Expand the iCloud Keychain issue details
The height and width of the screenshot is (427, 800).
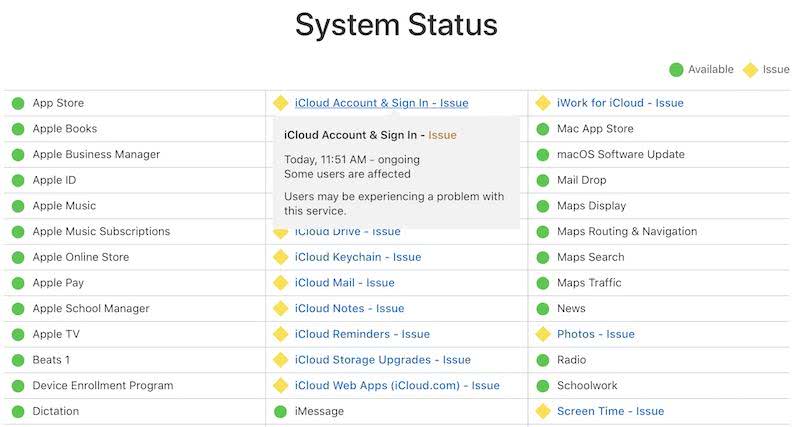357,257
